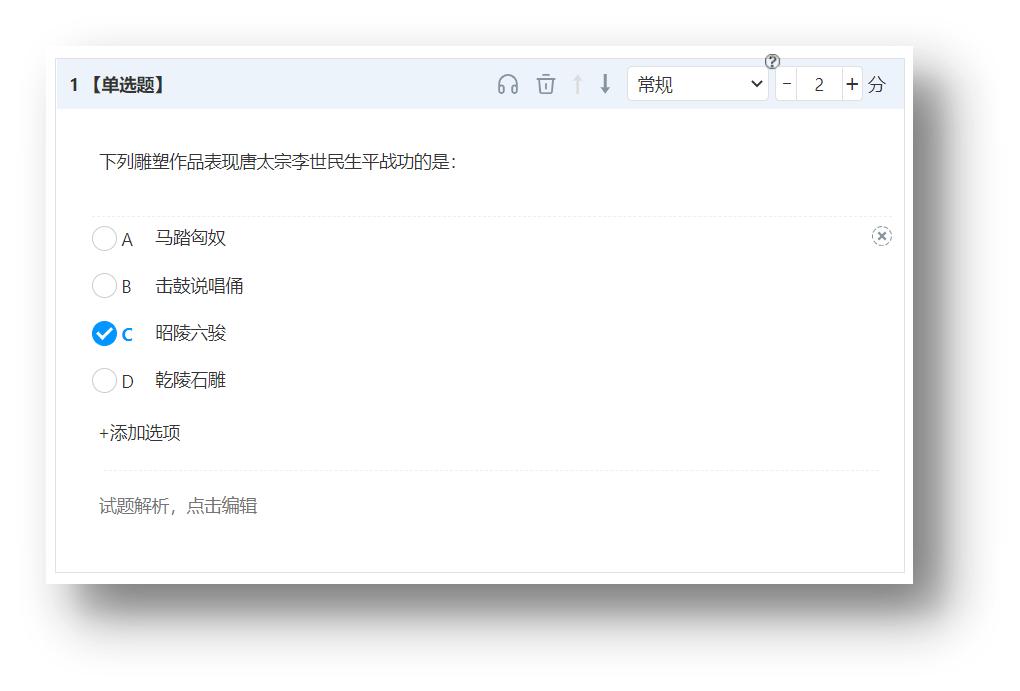This screenshot has width=1020, height=691.
Task: Delete the question using trash icon
Action: 545,85
